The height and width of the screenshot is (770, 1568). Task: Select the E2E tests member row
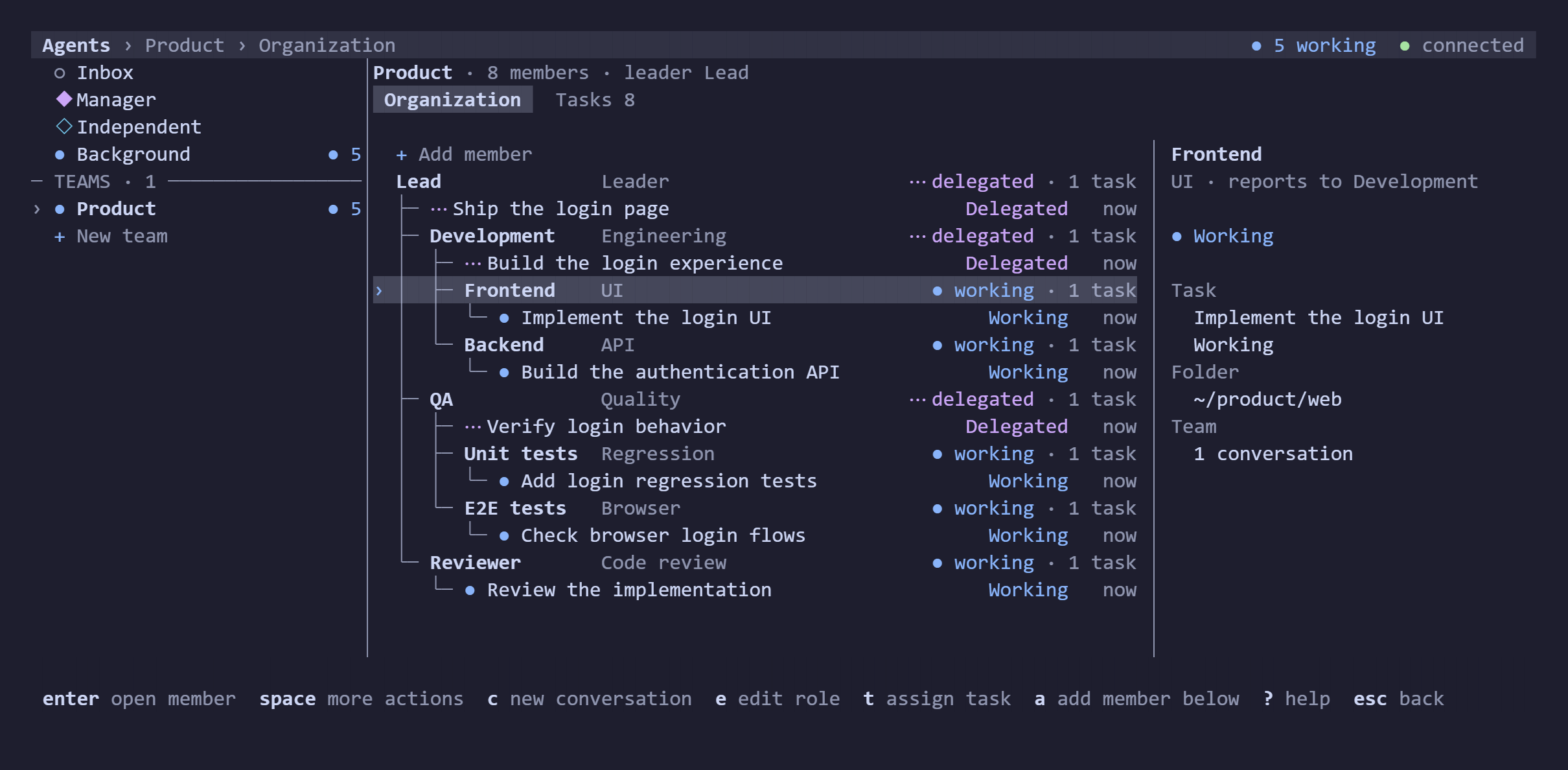pyautogui.click(x=755, y=508)
